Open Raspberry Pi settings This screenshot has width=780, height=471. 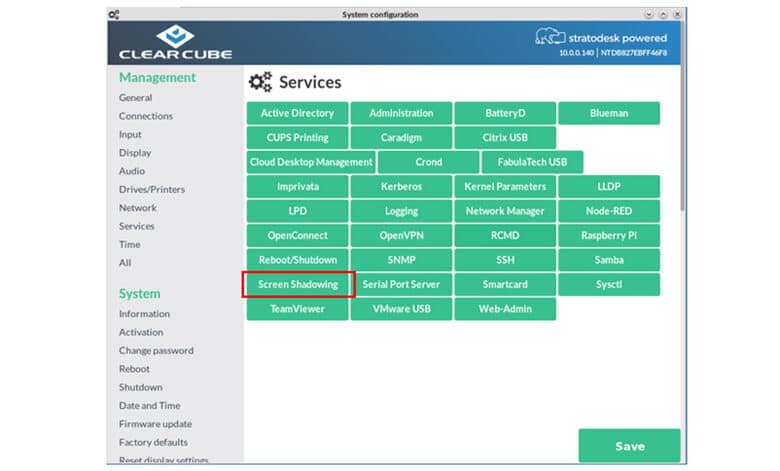[x=609, y=235]
